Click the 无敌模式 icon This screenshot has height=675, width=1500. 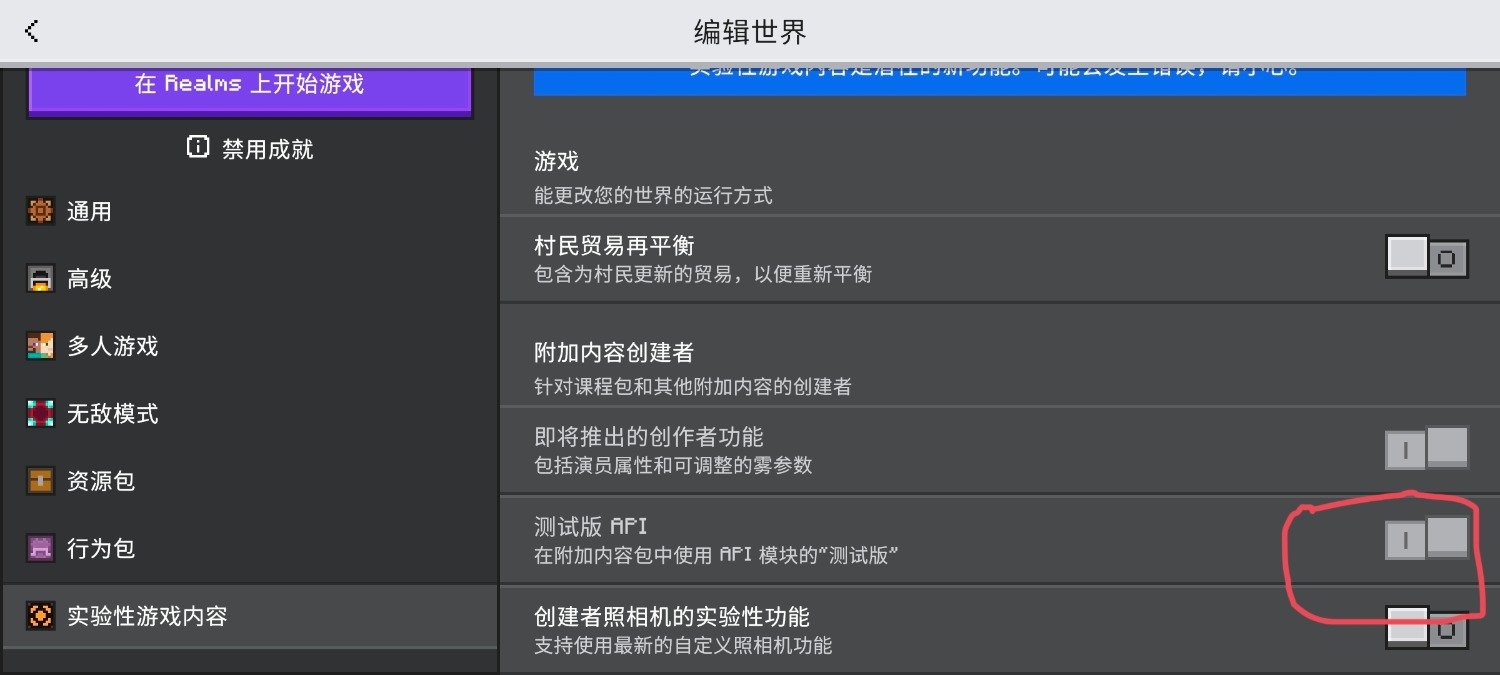coord(40,413)
